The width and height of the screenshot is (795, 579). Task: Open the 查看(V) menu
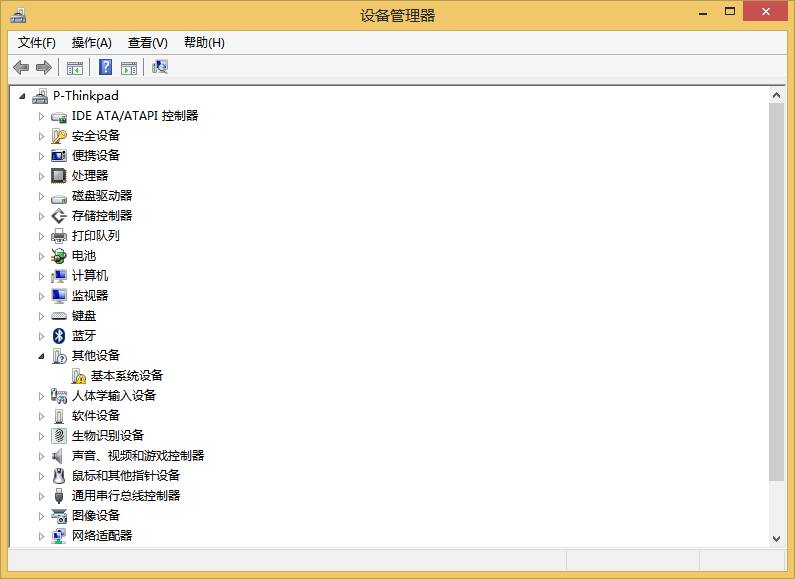pos(147,42)
